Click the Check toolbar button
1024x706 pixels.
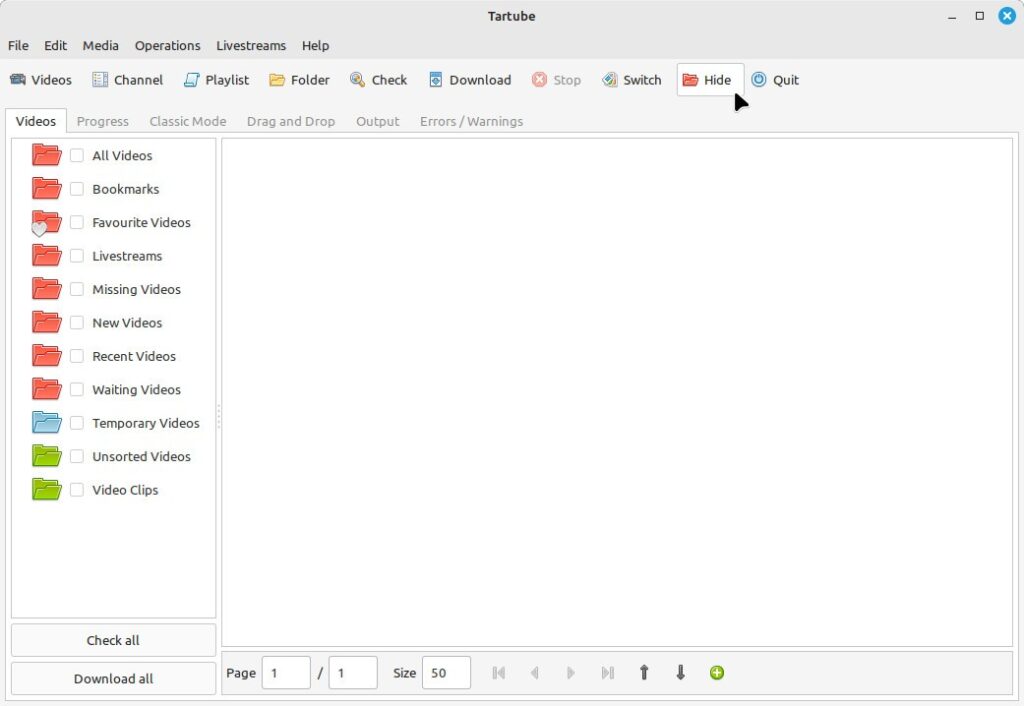click(379, 80)
